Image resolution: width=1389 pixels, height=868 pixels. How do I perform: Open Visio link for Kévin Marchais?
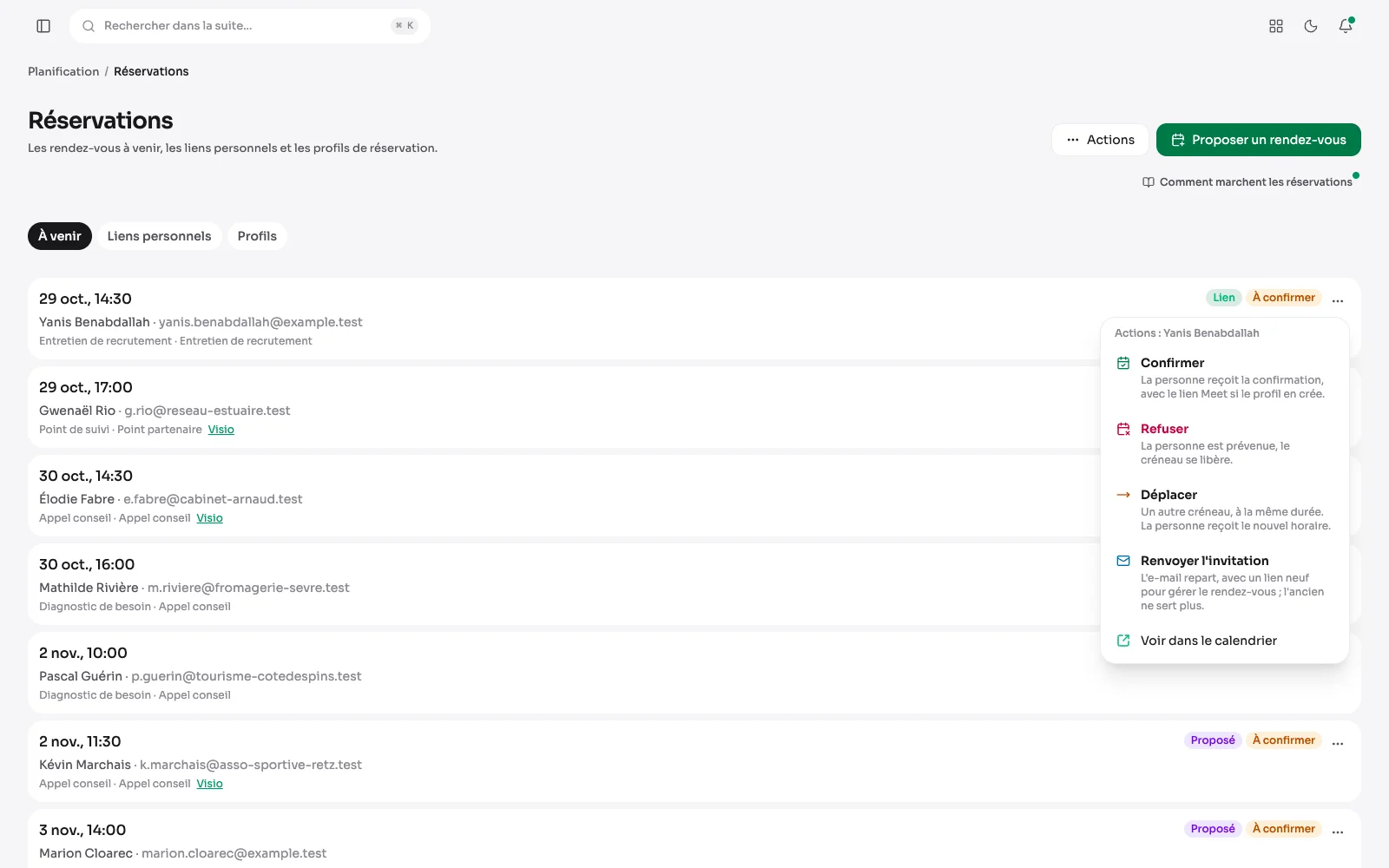(209, 784)
